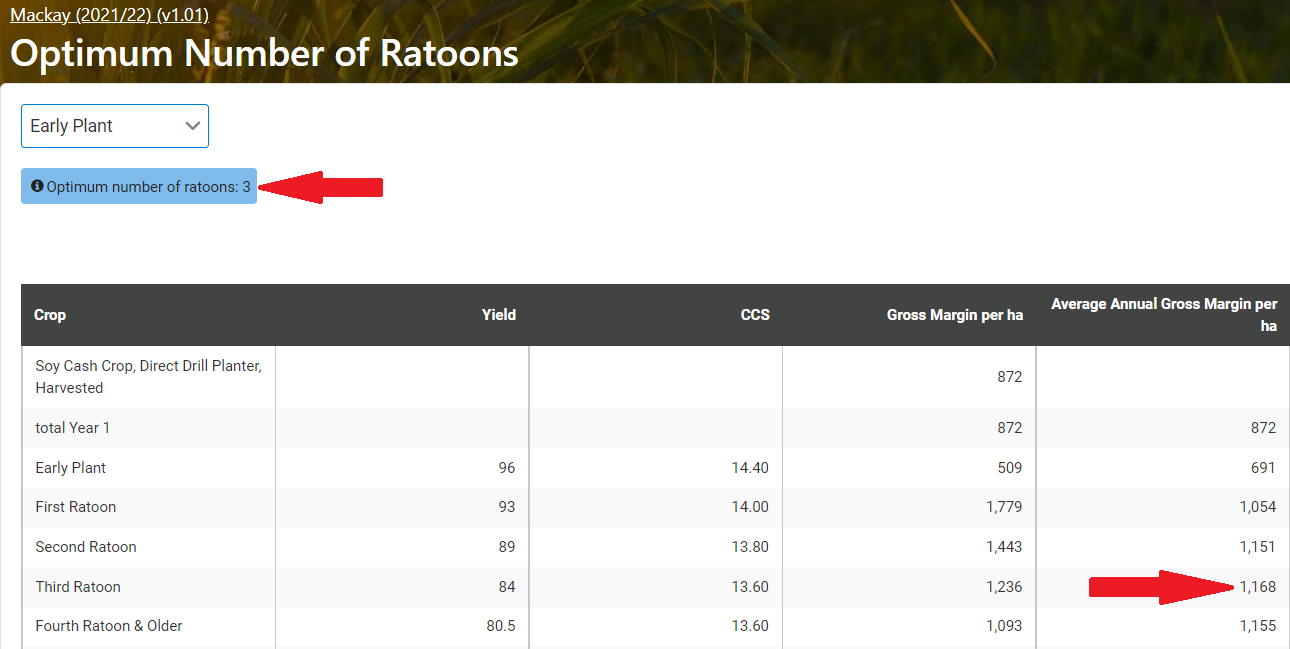Click the 'Optimum number of ratoons: 3' banner
Viewport: 1290px width, 649px height.
click(147, 187)
